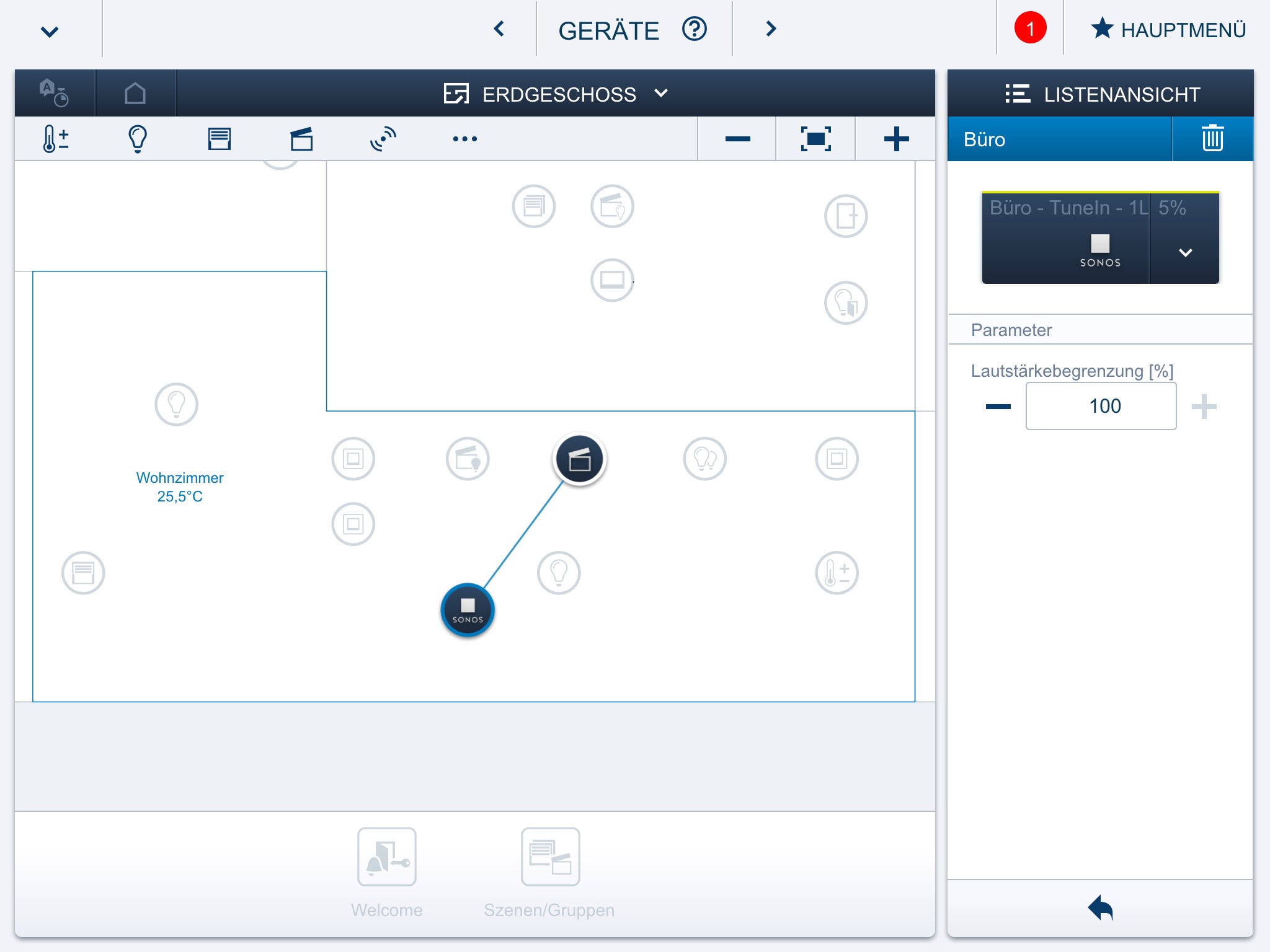
Task: Click the back arrow in side panel
Action: [1101, 908]
